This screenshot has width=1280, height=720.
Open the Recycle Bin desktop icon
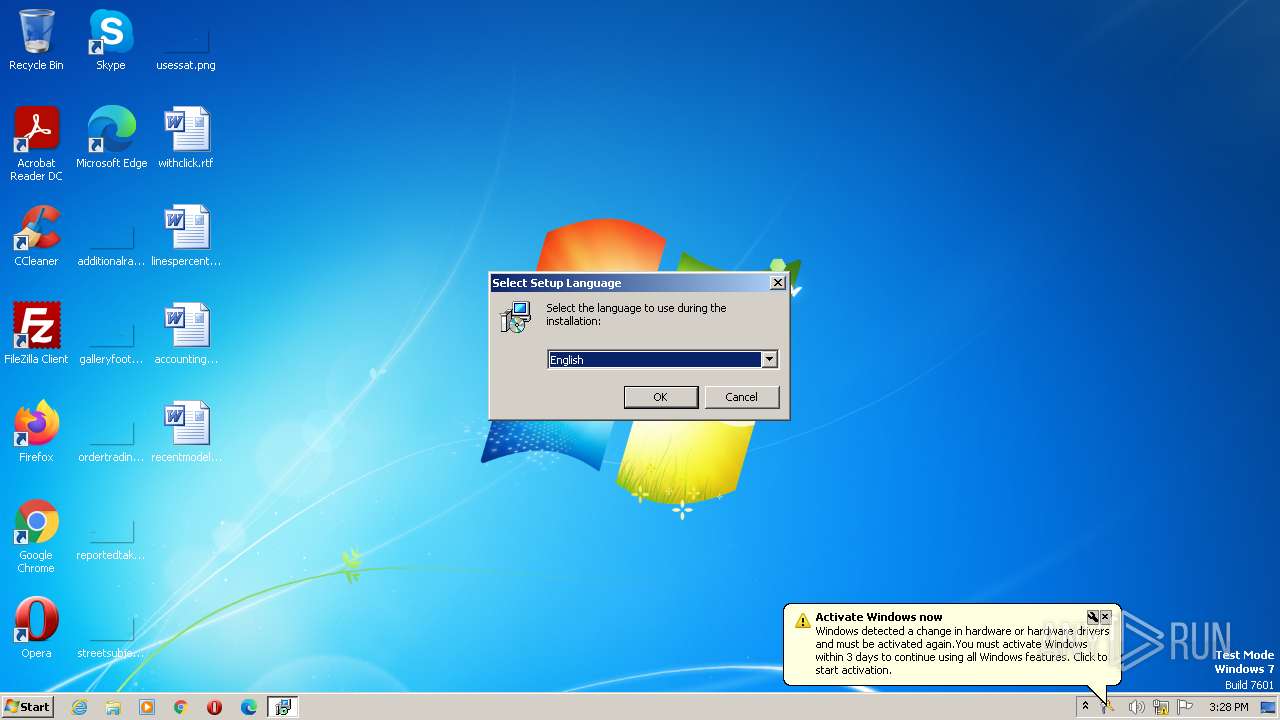[36, 40]
